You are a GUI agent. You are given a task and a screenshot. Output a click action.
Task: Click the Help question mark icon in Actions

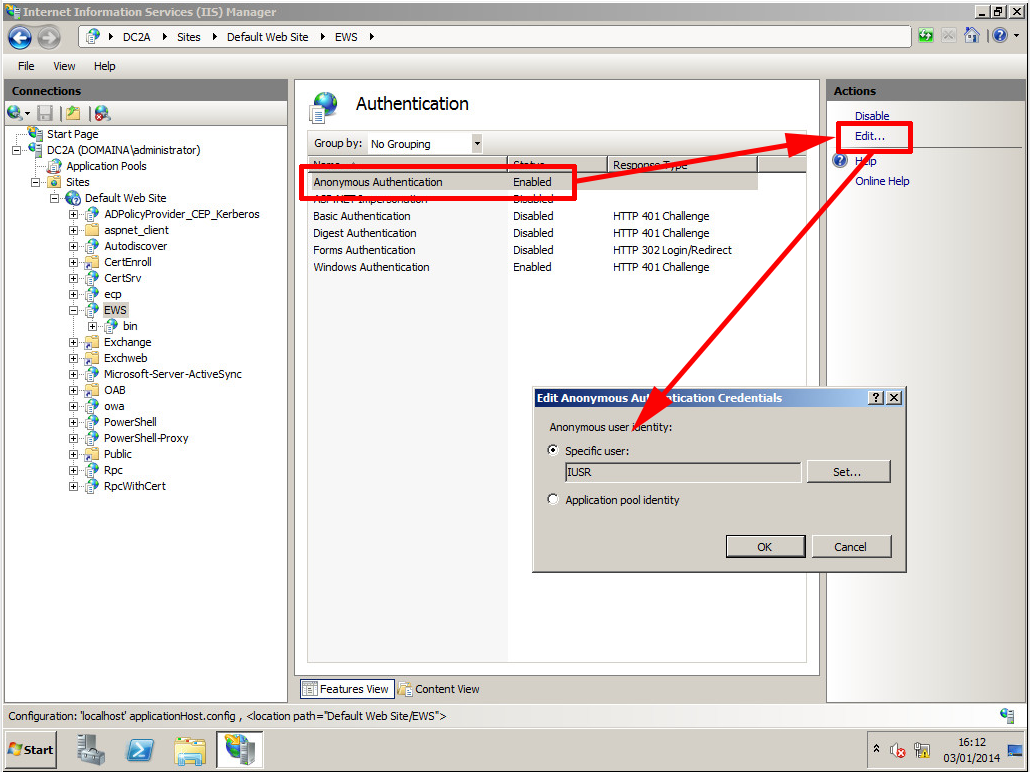(x=840, y=160)
